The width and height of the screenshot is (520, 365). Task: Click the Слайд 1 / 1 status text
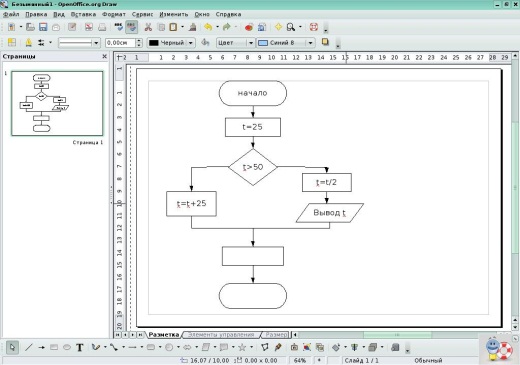pos(362,360)
